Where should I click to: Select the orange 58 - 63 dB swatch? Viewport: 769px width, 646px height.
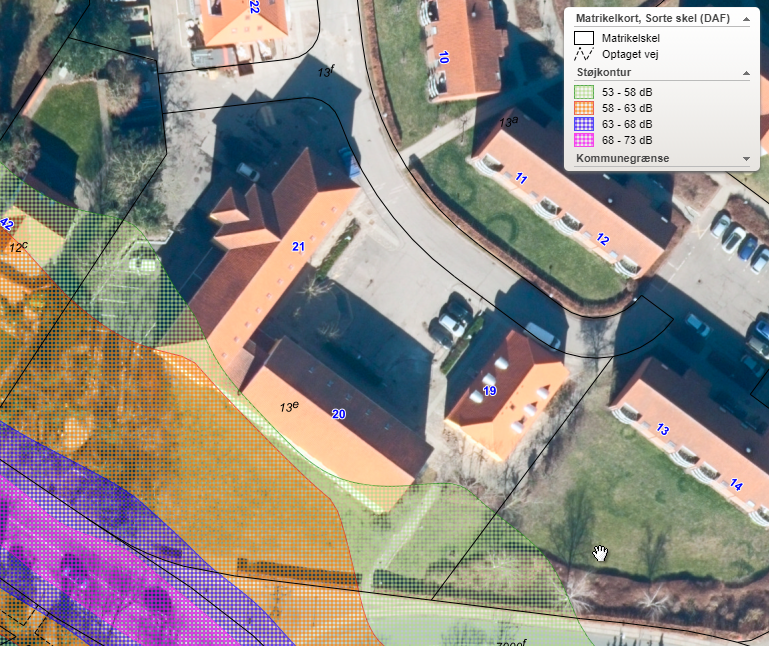pyautogui.click(x=584, y=108)
